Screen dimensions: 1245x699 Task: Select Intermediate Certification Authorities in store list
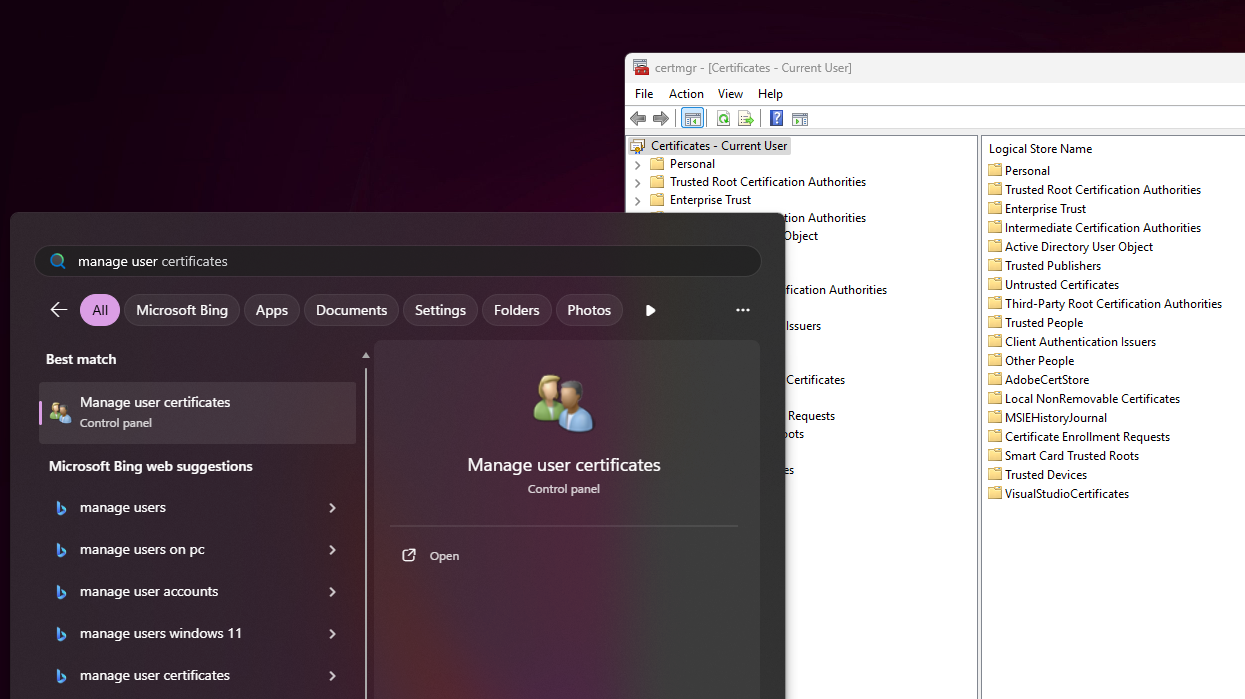[1103, 228]
